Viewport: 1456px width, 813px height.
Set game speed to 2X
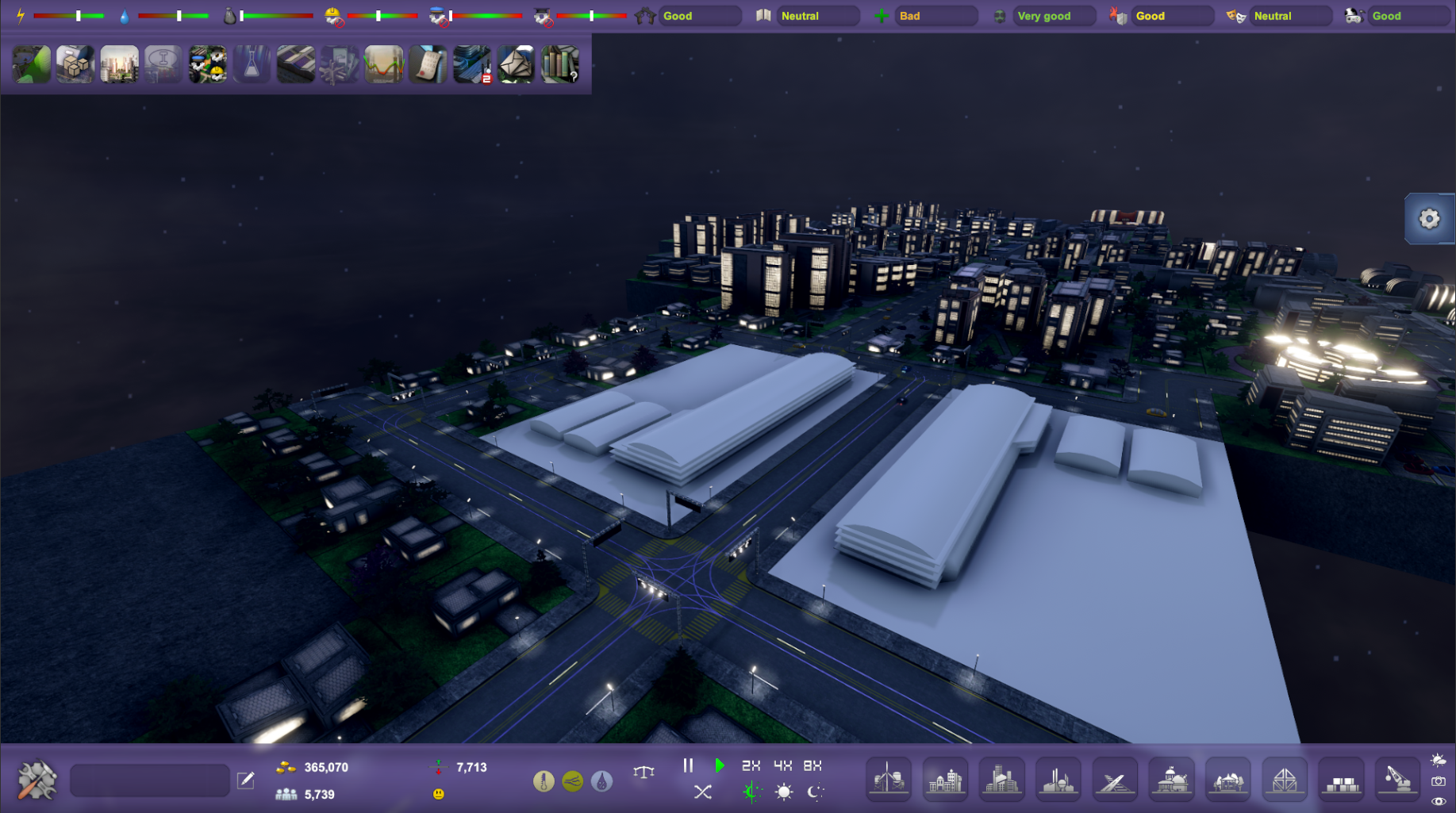point(751,765)
